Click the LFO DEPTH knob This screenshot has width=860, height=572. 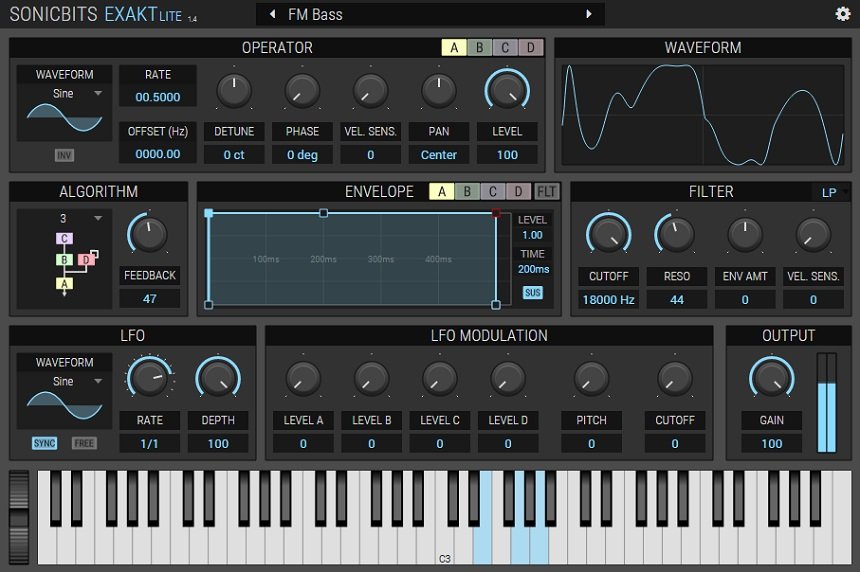click(x=218, y=378)
